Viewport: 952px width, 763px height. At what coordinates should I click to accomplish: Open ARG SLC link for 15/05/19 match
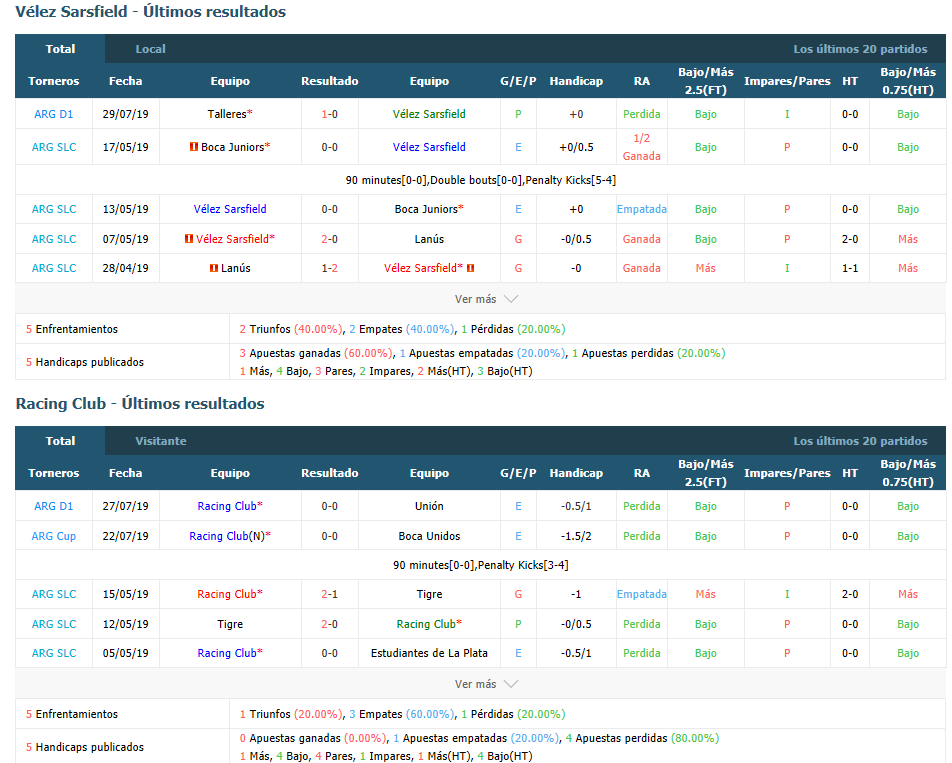point(53,594)
